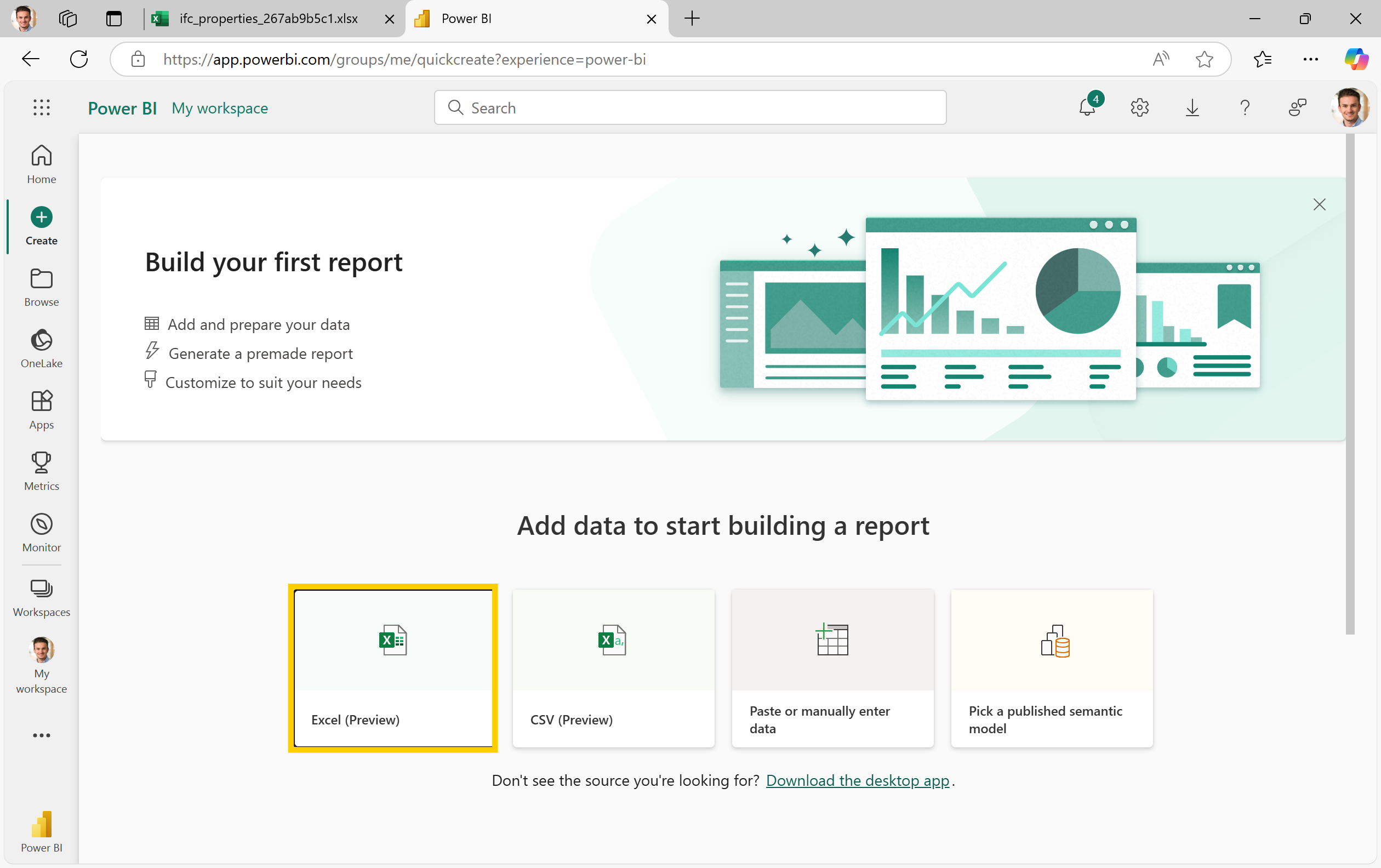Go to Home in the sidebar
The height and width of the screenshot is (868, 1381).
tap(41, 164)
